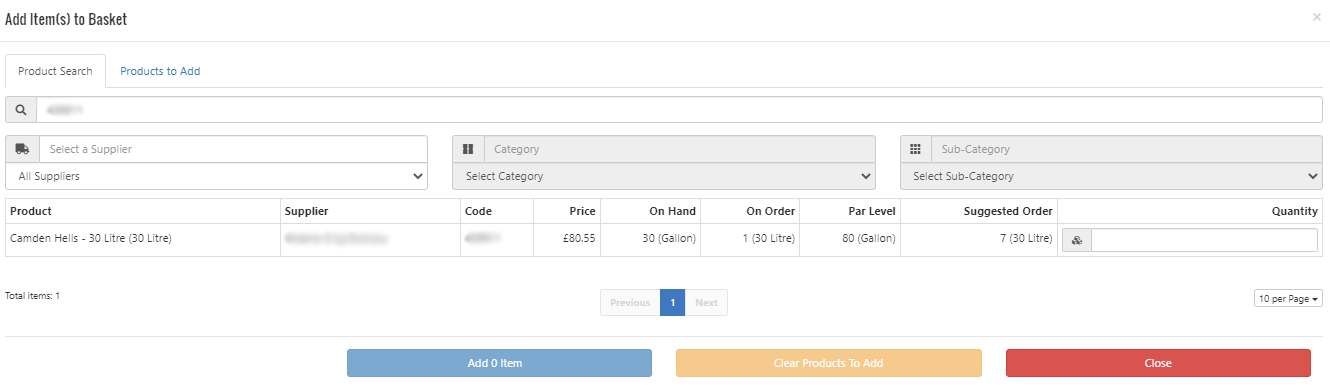Select the Product Search tab
The width and height of the screenshot is (1330, 389).
pos(55,71)
